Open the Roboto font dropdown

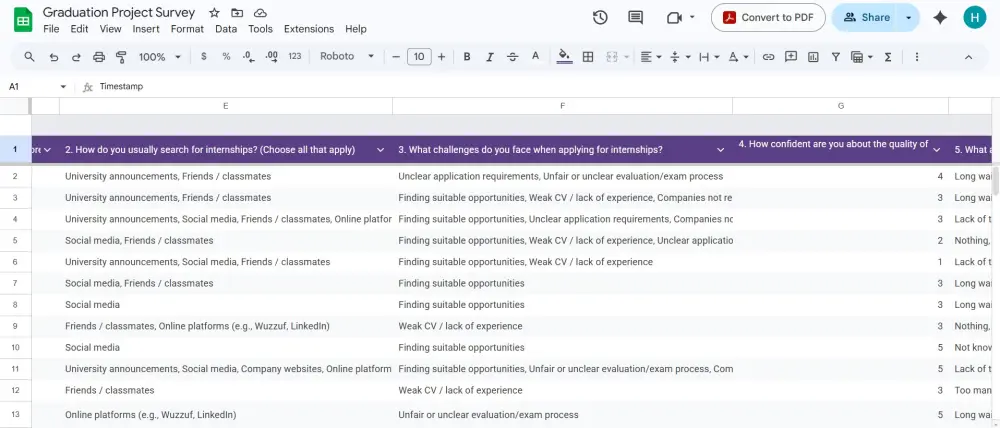[x=347, y=56]
